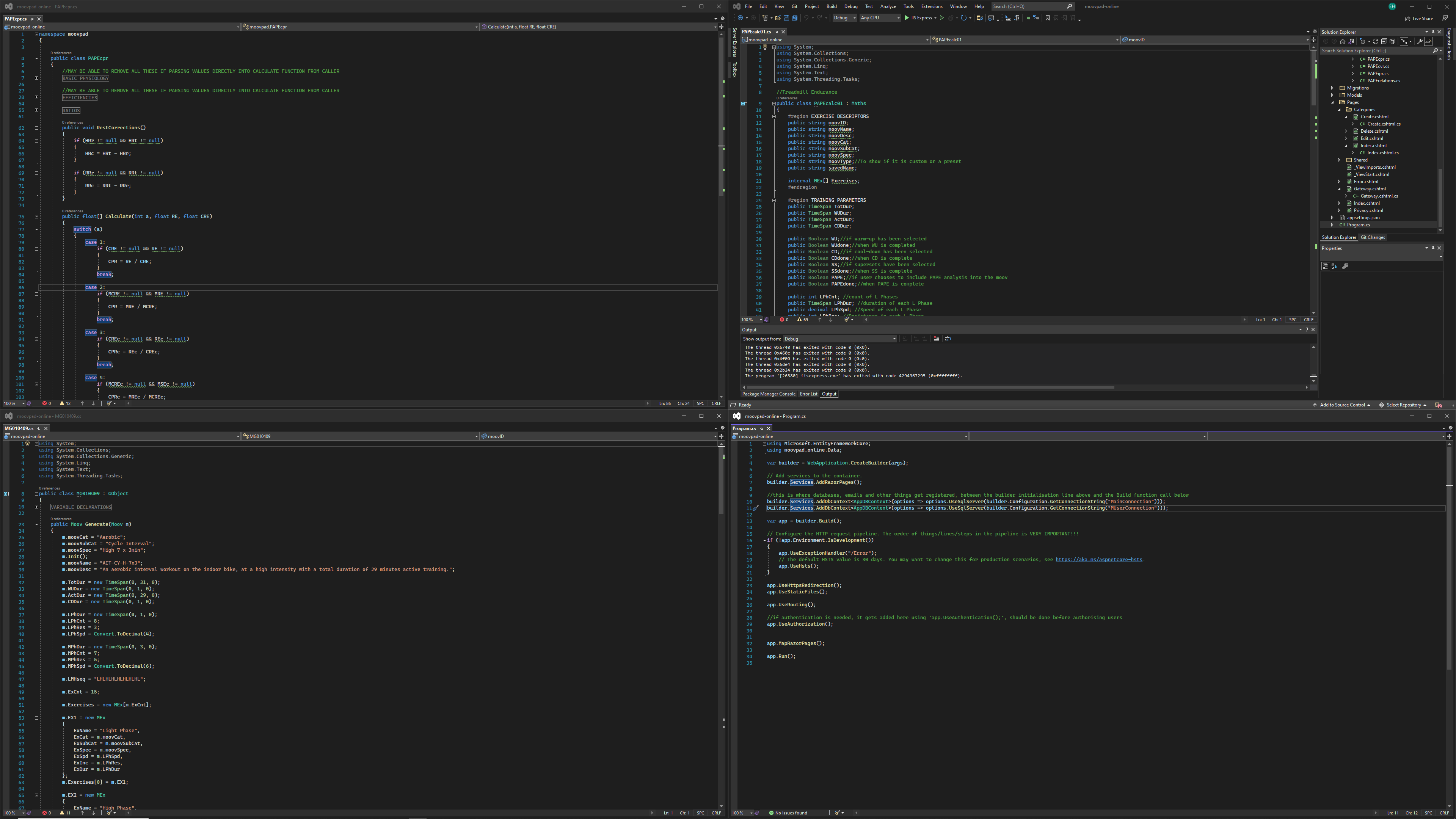Click Sync with Active Document icon
Screen dimensions: 1456x819
(x=1376, y=41)
